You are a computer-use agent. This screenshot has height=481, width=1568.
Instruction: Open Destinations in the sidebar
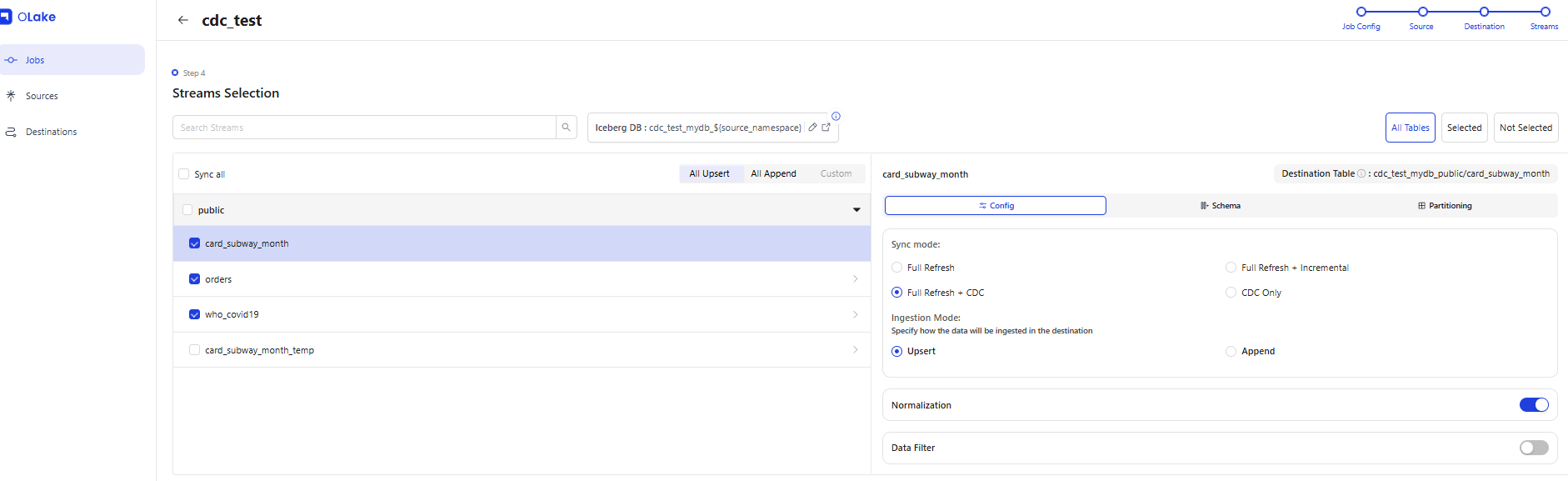[71, 132]
